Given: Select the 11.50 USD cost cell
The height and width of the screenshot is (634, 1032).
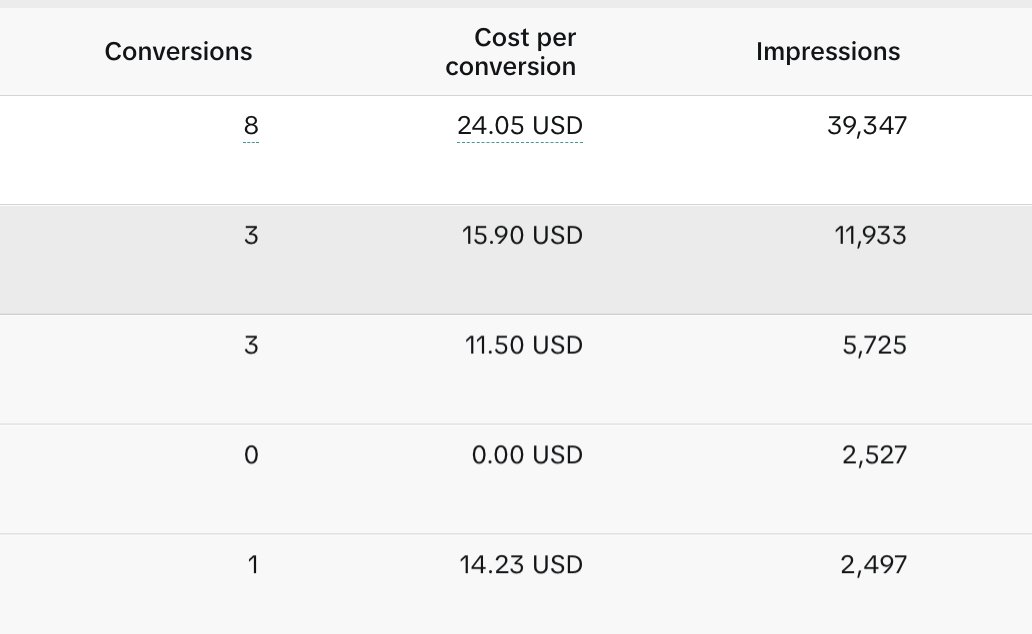Looking at the screenshot, I should 523,346.
